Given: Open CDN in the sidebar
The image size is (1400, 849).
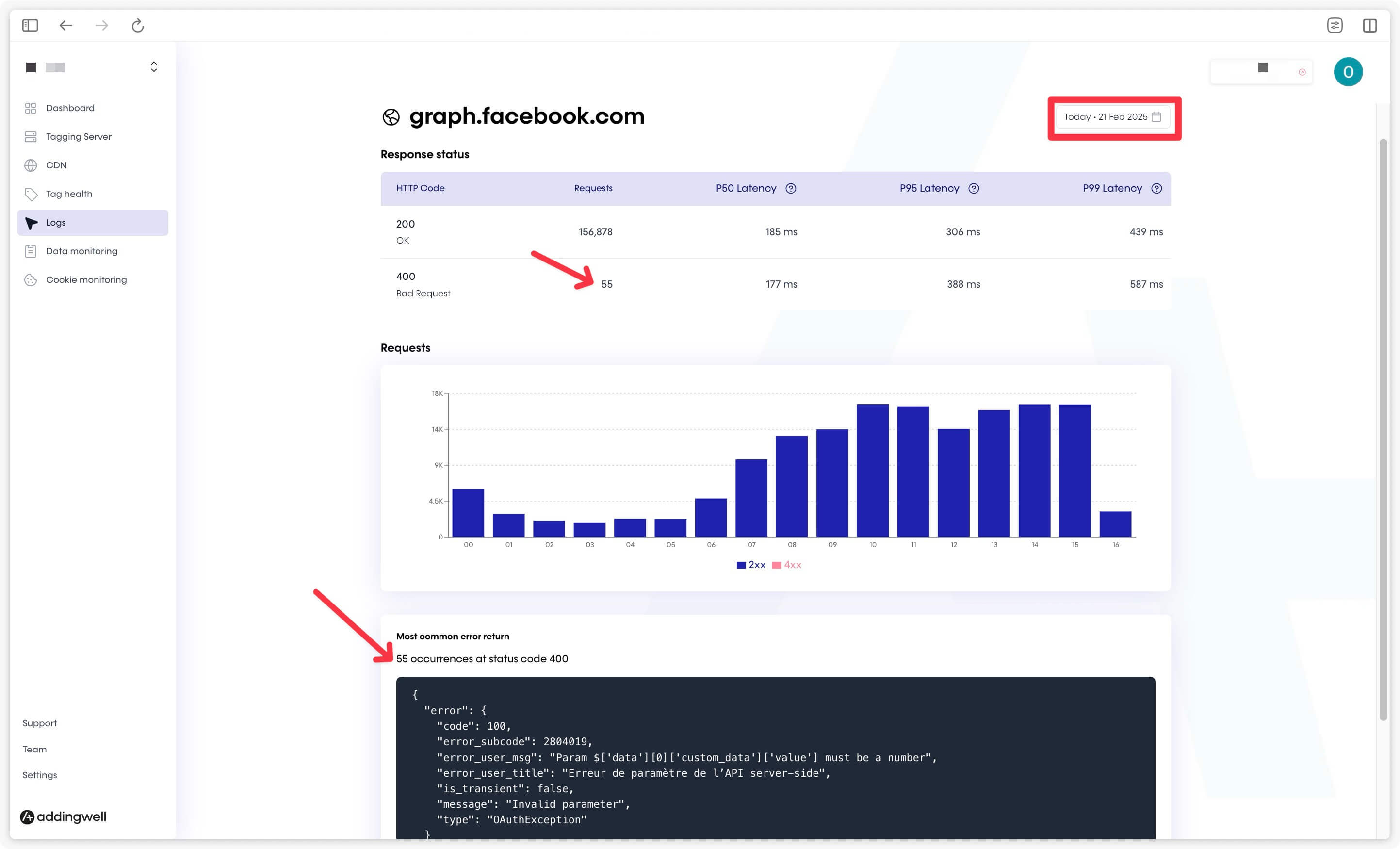Looking at the screenshot, I should click(93, 165).
